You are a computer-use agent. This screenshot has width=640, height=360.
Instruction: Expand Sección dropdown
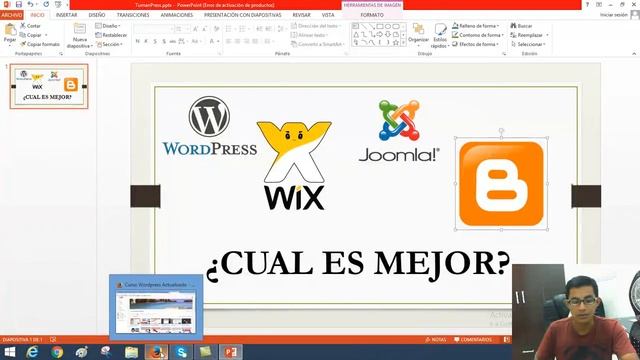(110, 44)
